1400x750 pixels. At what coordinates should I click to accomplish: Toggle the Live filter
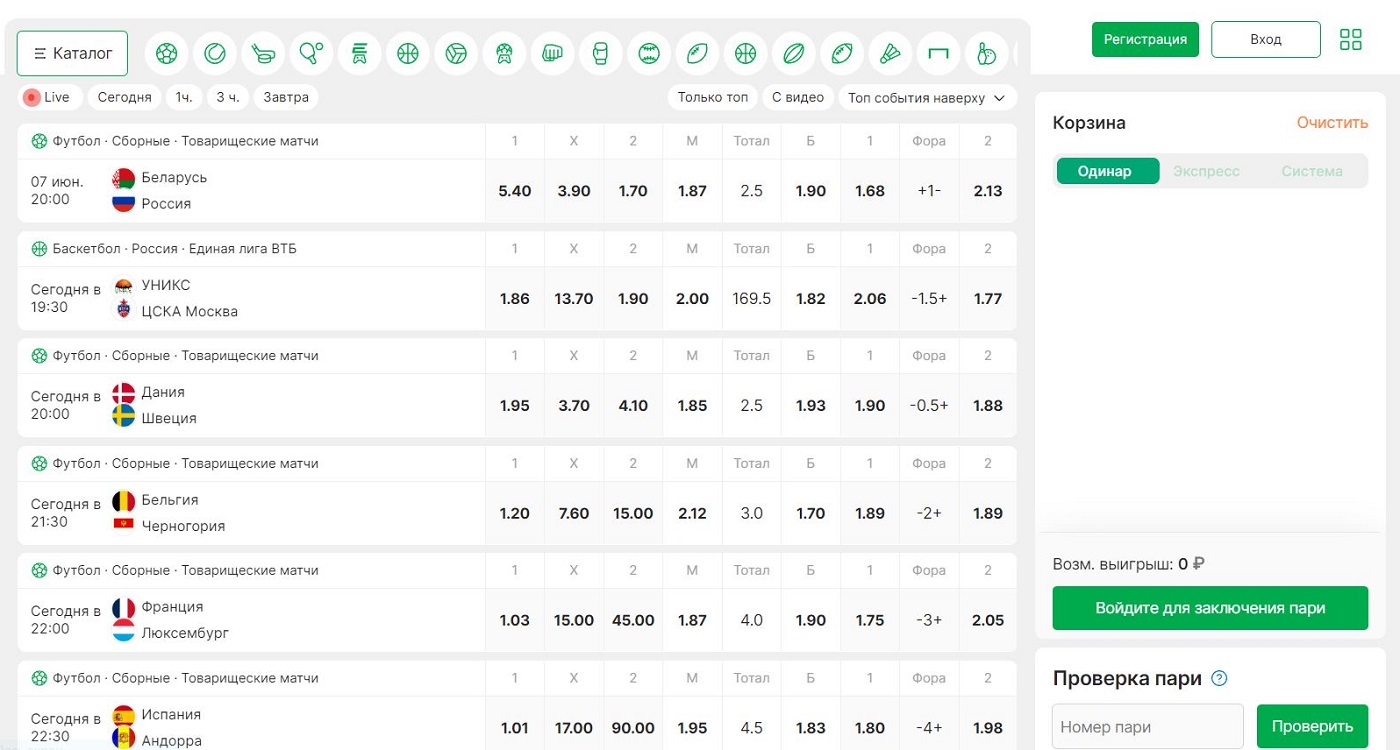[48, 97]
